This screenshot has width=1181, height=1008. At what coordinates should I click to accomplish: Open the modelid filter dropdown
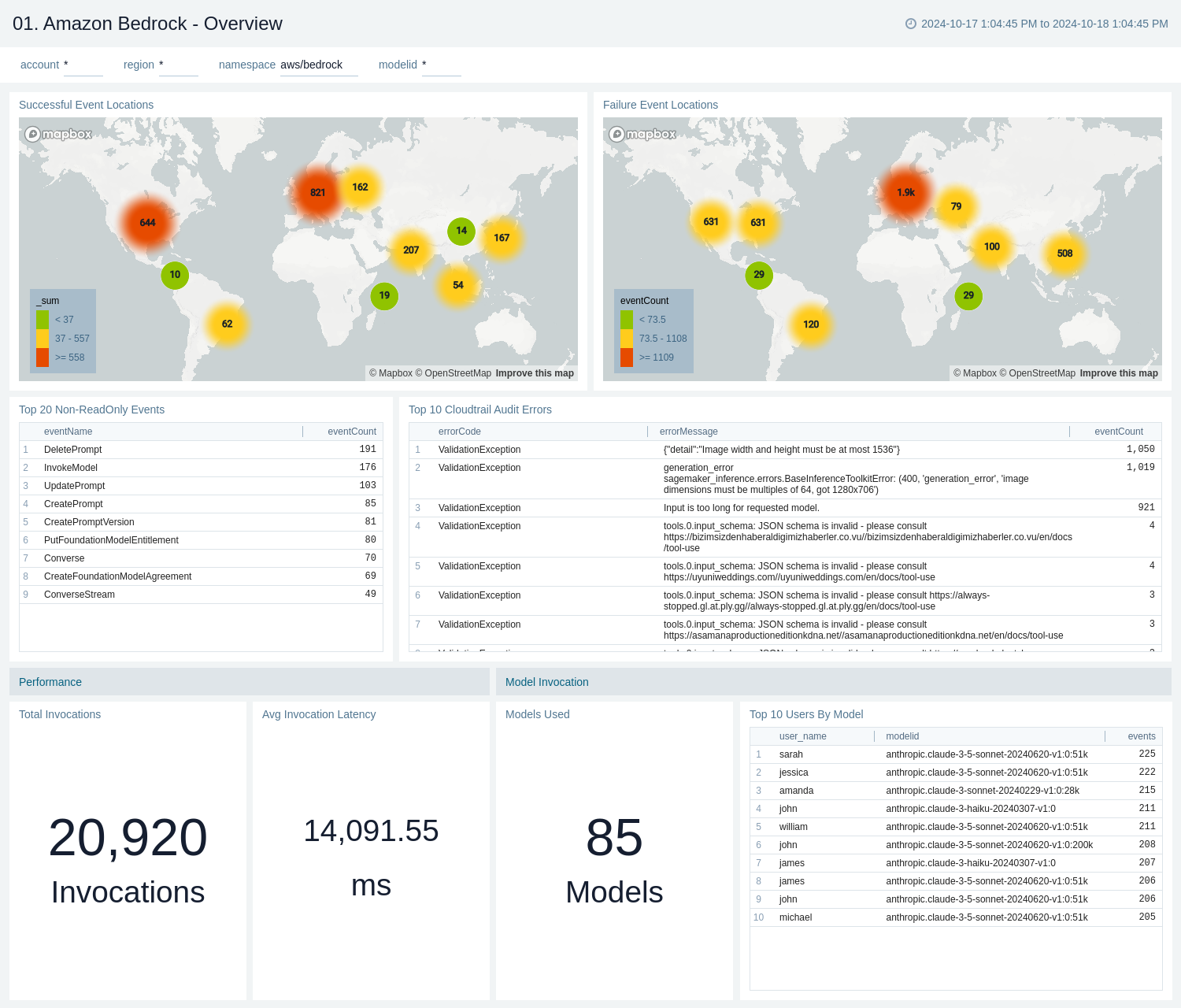pyautogui.click(x=441, y=65)
